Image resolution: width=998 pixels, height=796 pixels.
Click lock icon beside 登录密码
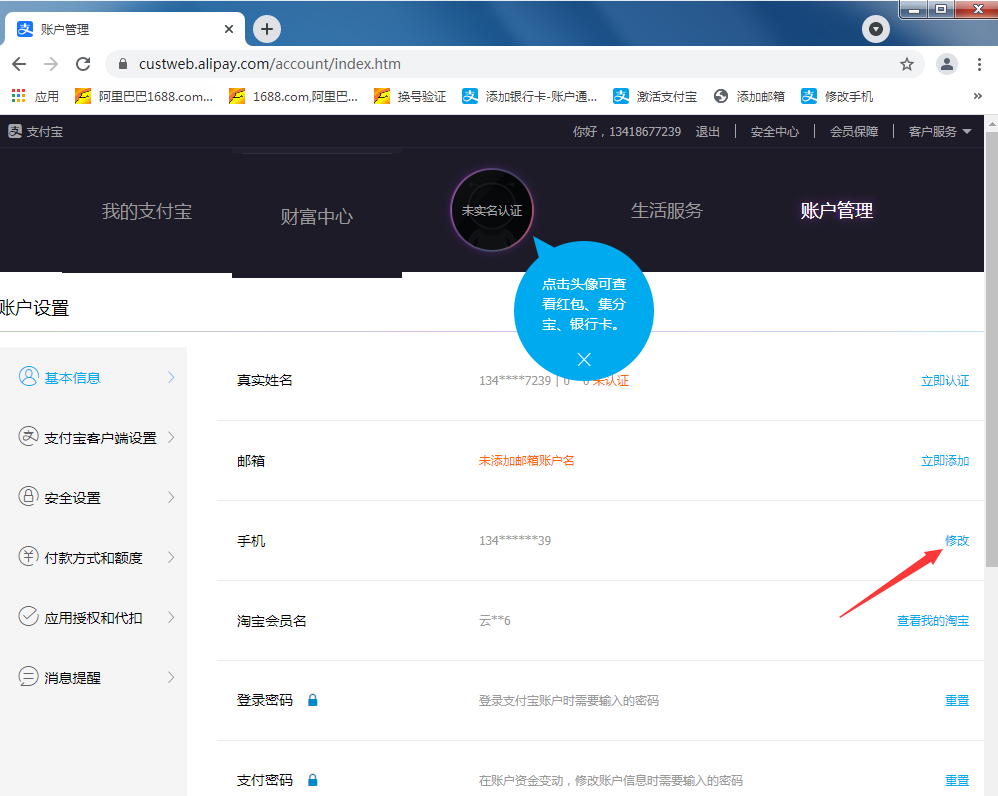point(313,700)
